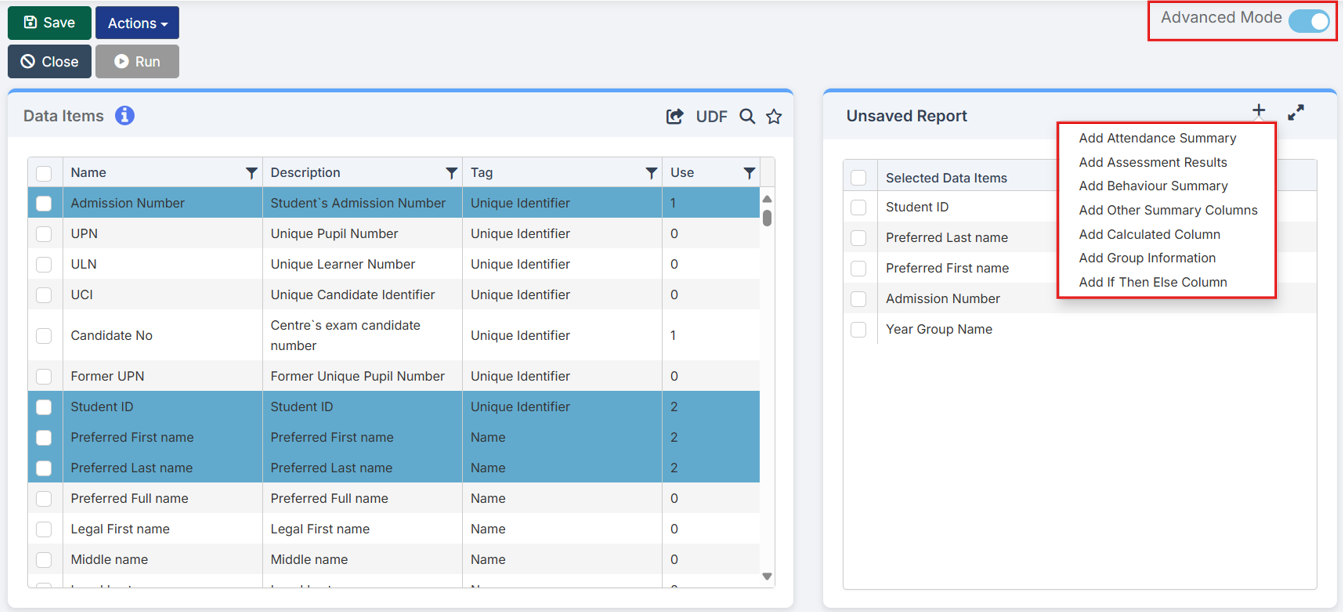Click the UDF button
Viewport: 1343px width, 612px height.
coord(711,116)
